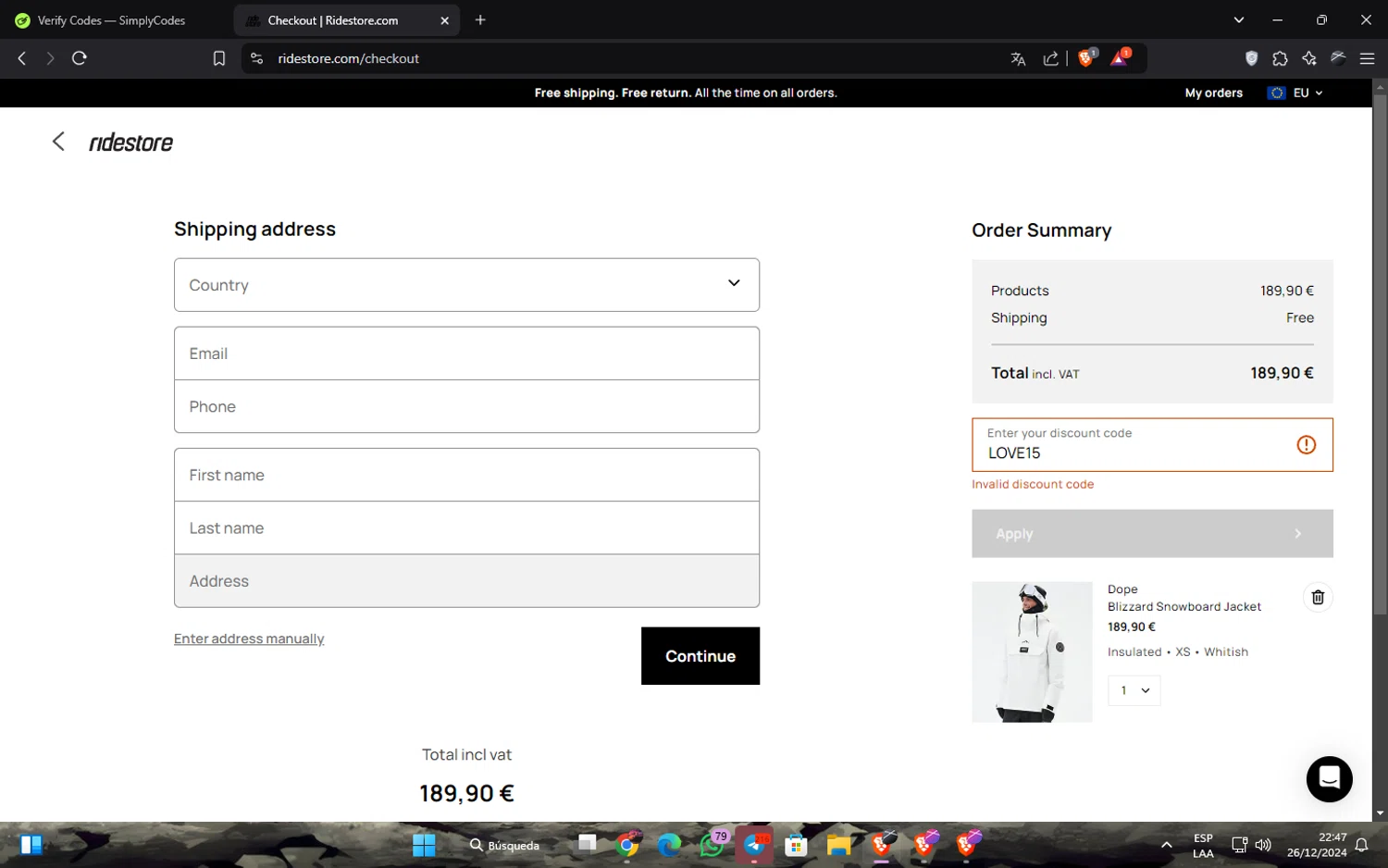The width and height of the screenshot is (1388, 868).
Task: Reload the checkout page
Action: (x=80, y=58)
